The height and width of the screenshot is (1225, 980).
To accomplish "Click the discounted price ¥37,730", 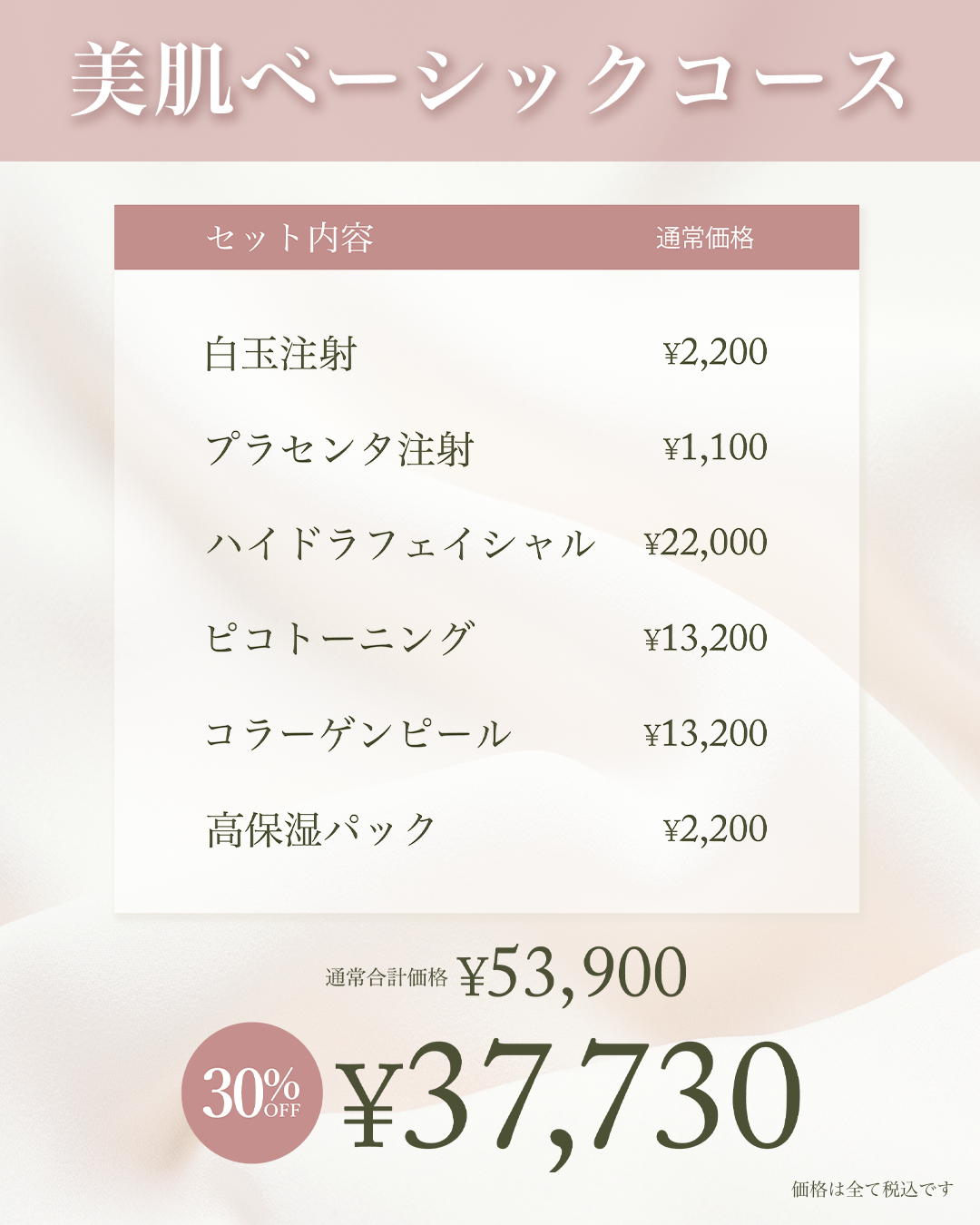I will (x=570, y=1096).
